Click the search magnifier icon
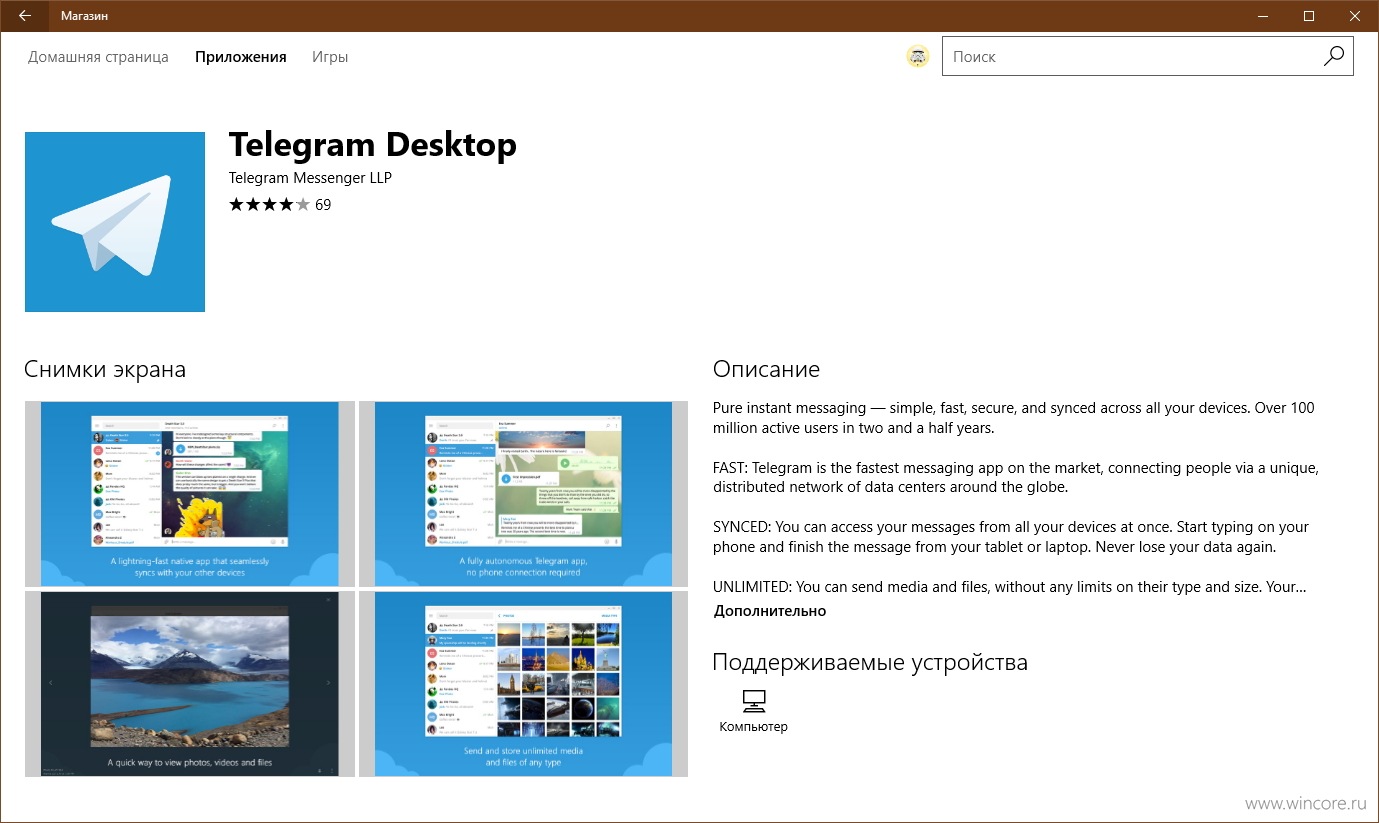1379x823 pixels. (1333, 57)
